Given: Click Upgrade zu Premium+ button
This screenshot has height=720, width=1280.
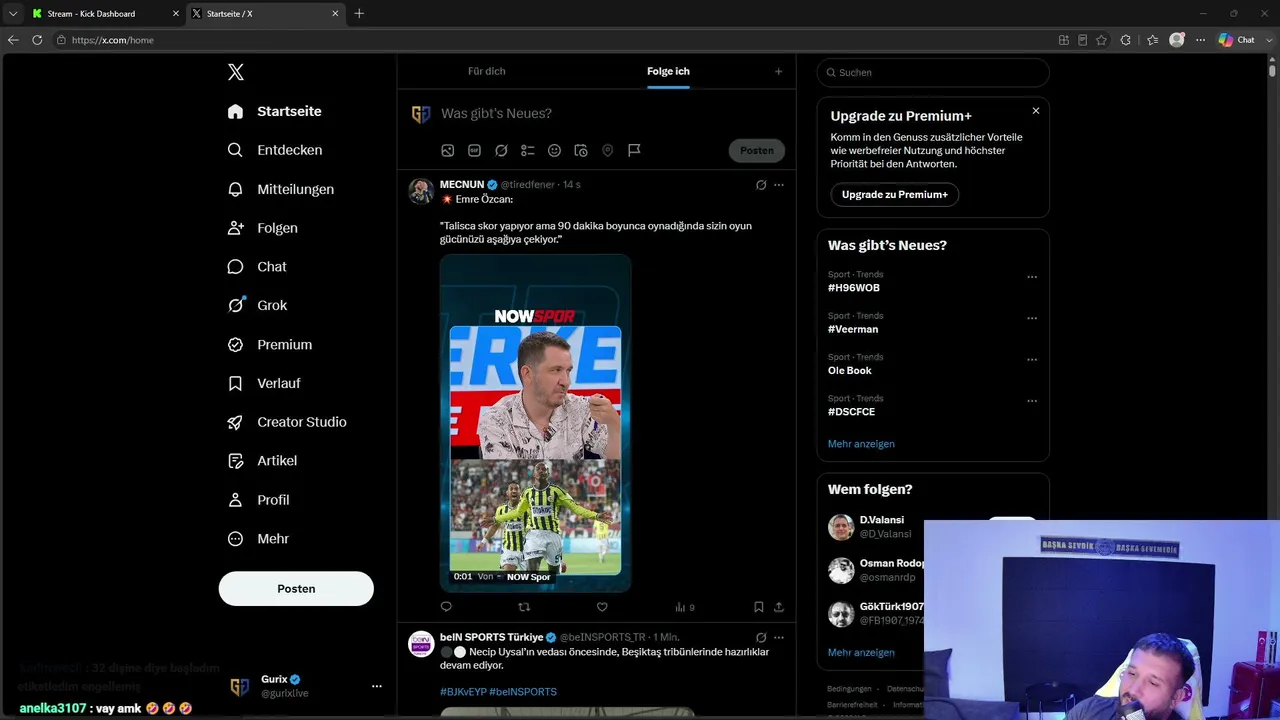Looking at the screenshot, I should (894, 195).
